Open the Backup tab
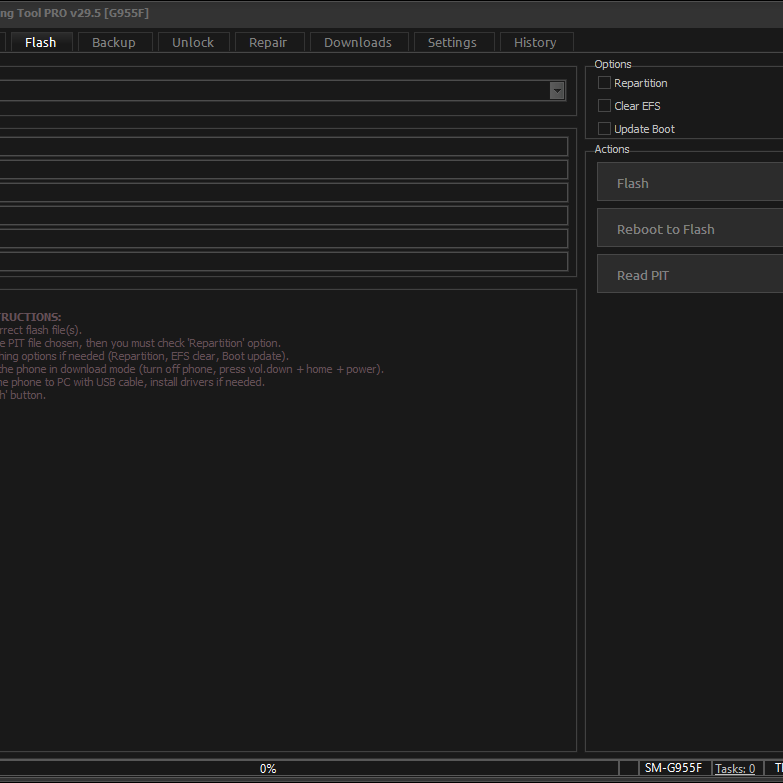 (x=113, y=42)
